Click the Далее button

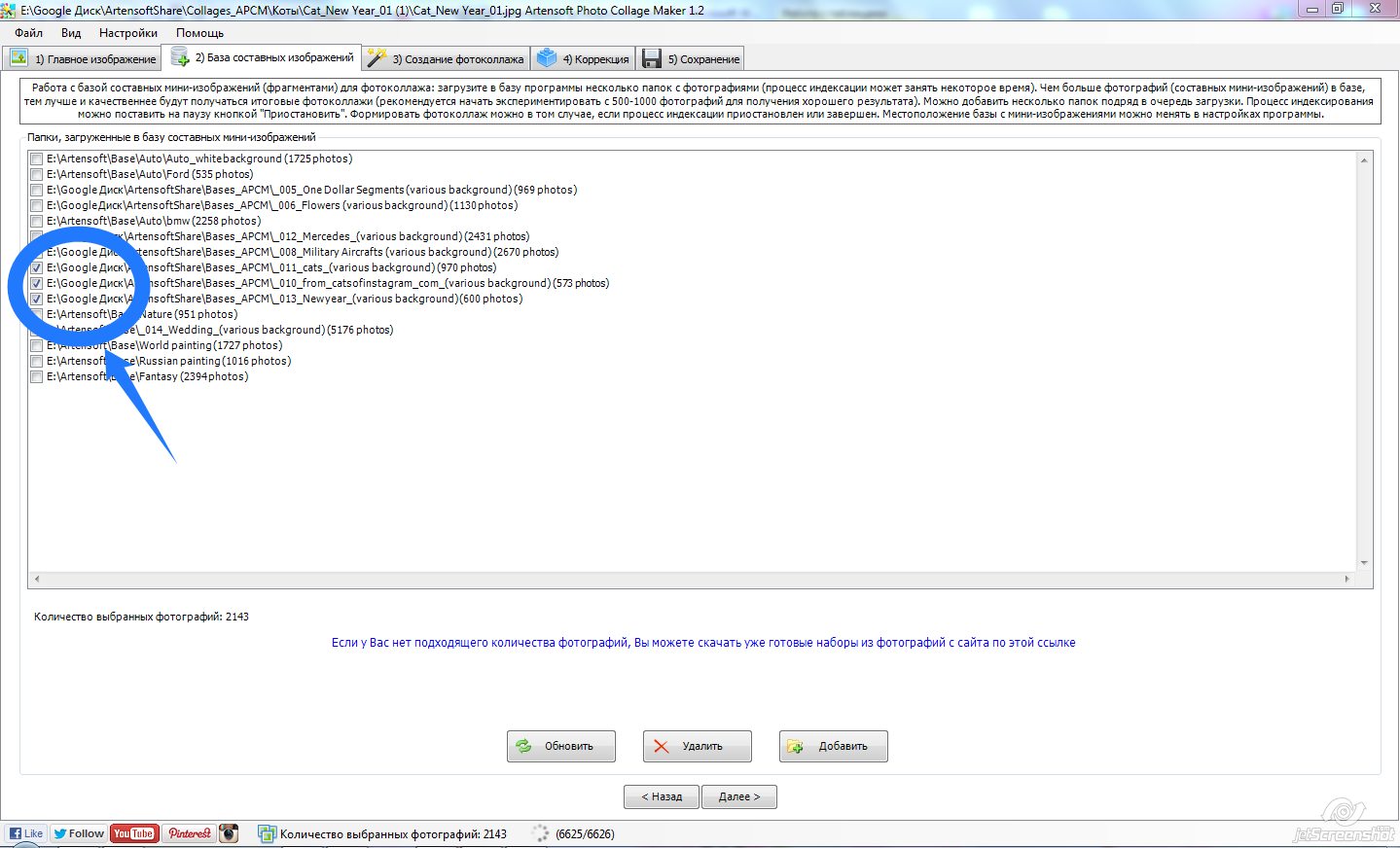[x=739, y=796]
